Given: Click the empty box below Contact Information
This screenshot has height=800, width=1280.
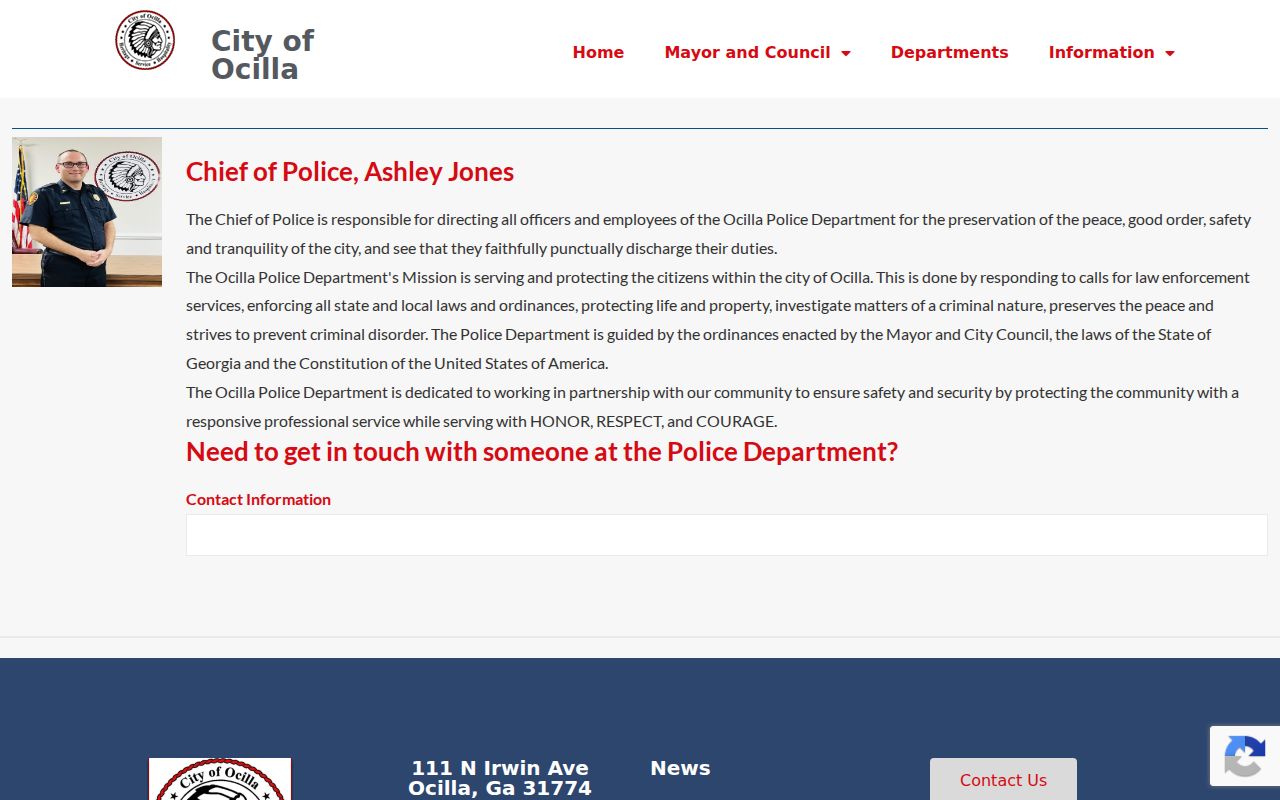Looking at the screenshot, I should coord(726,535).
